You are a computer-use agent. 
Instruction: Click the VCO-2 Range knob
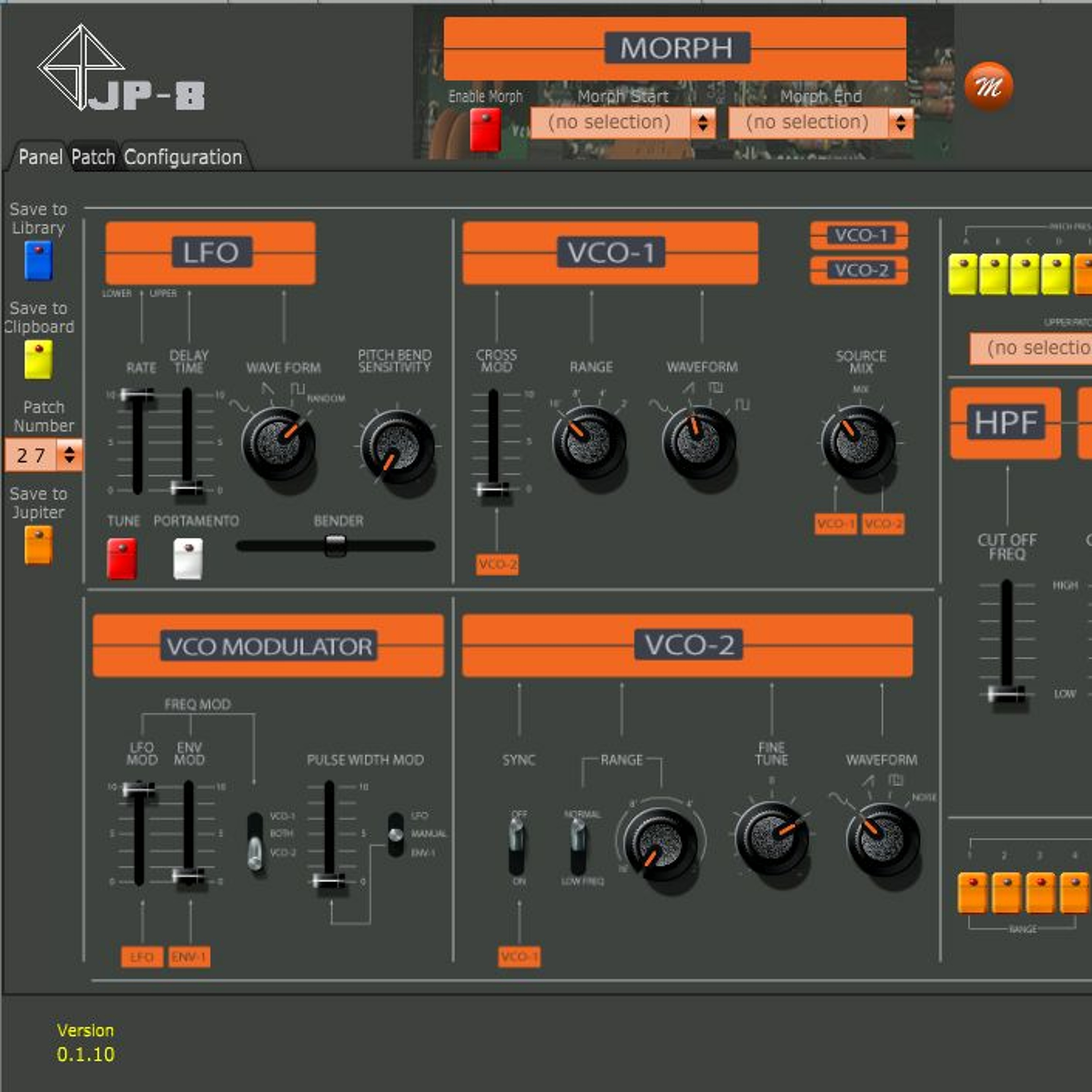coord(660,845)
